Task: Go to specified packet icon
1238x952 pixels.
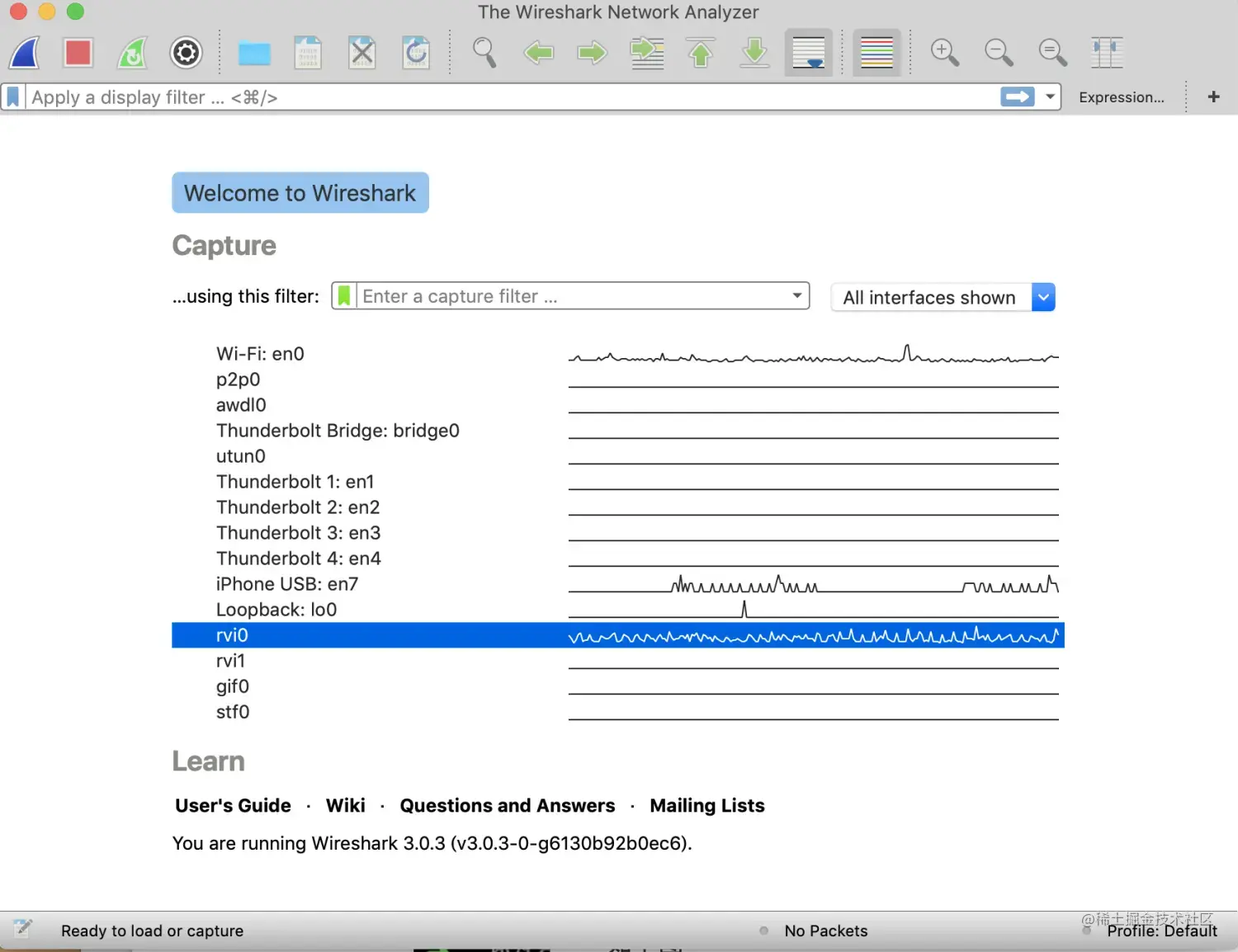Action: [x=647, y=53]
